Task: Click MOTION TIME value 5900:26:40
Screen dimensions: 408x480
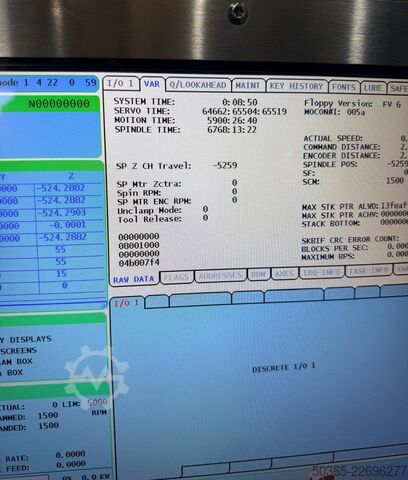Action: [x=232, y=120]
